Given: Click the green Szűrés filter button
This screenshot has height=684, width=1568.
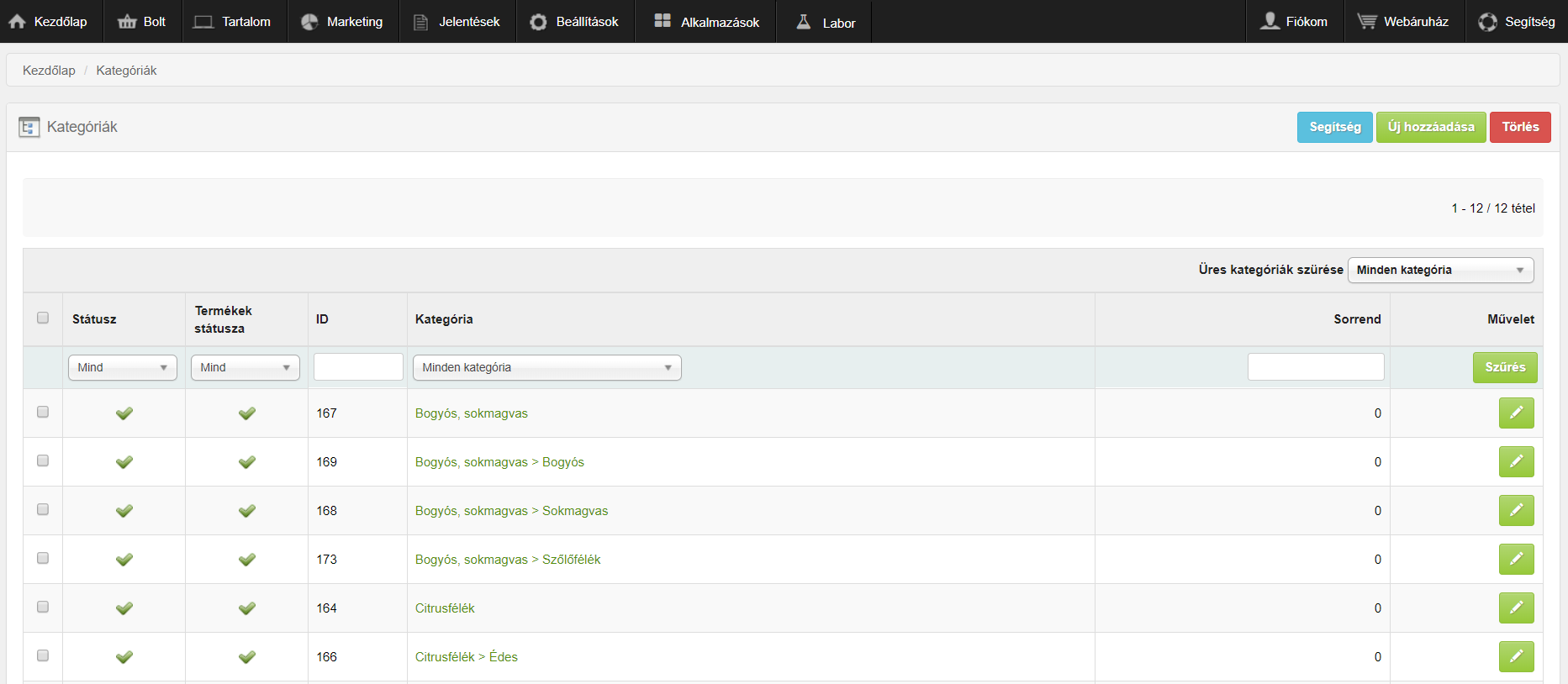Looking at the screenshot, I should (x=1505, y=367).
